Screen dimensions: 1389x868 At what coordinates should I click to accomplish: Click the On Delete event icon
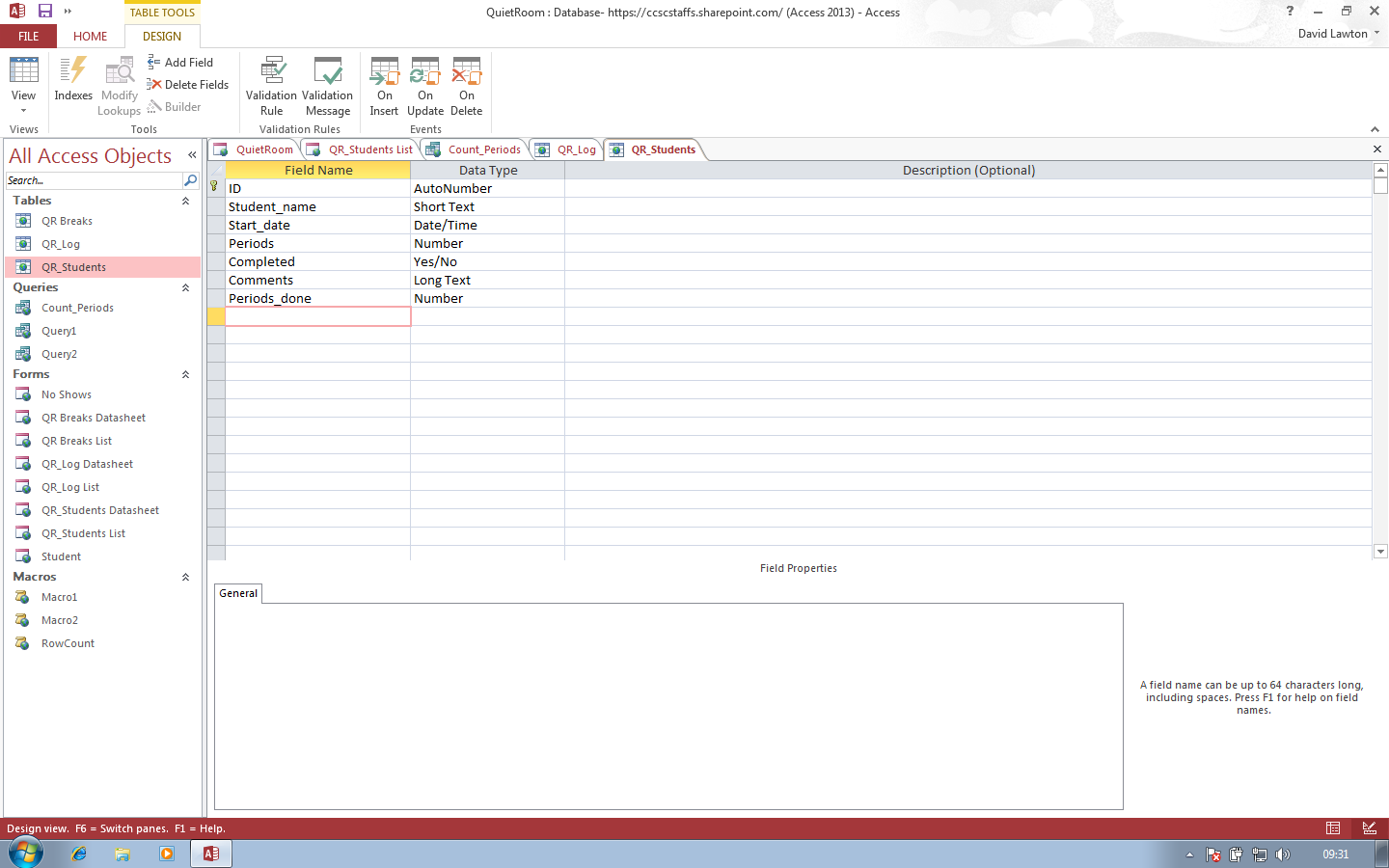pyautogui.click(x=466, y=87)
